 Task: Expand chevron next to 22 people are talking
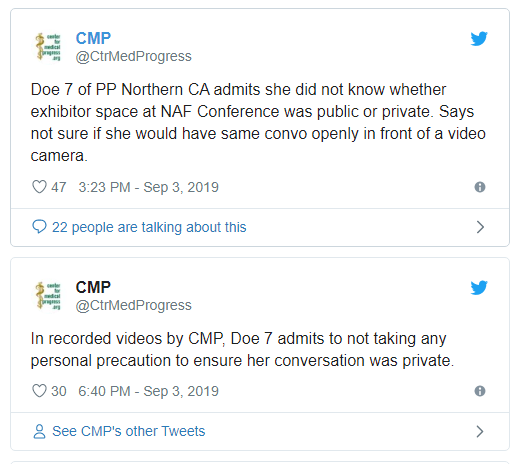(480, 227)
